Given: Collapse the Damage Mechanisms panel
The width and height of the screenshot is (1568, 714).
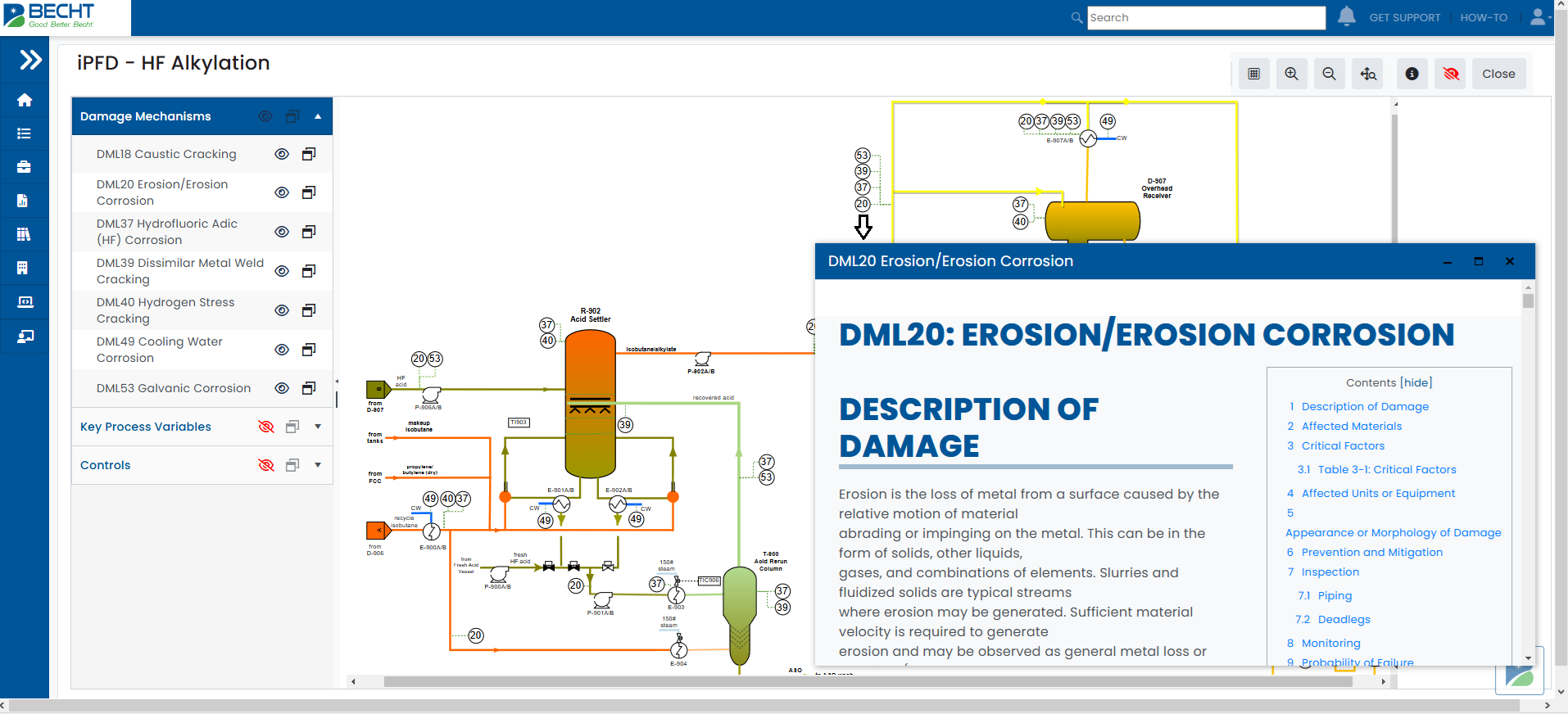Looking at the screenshot, I should coord(318,116).
